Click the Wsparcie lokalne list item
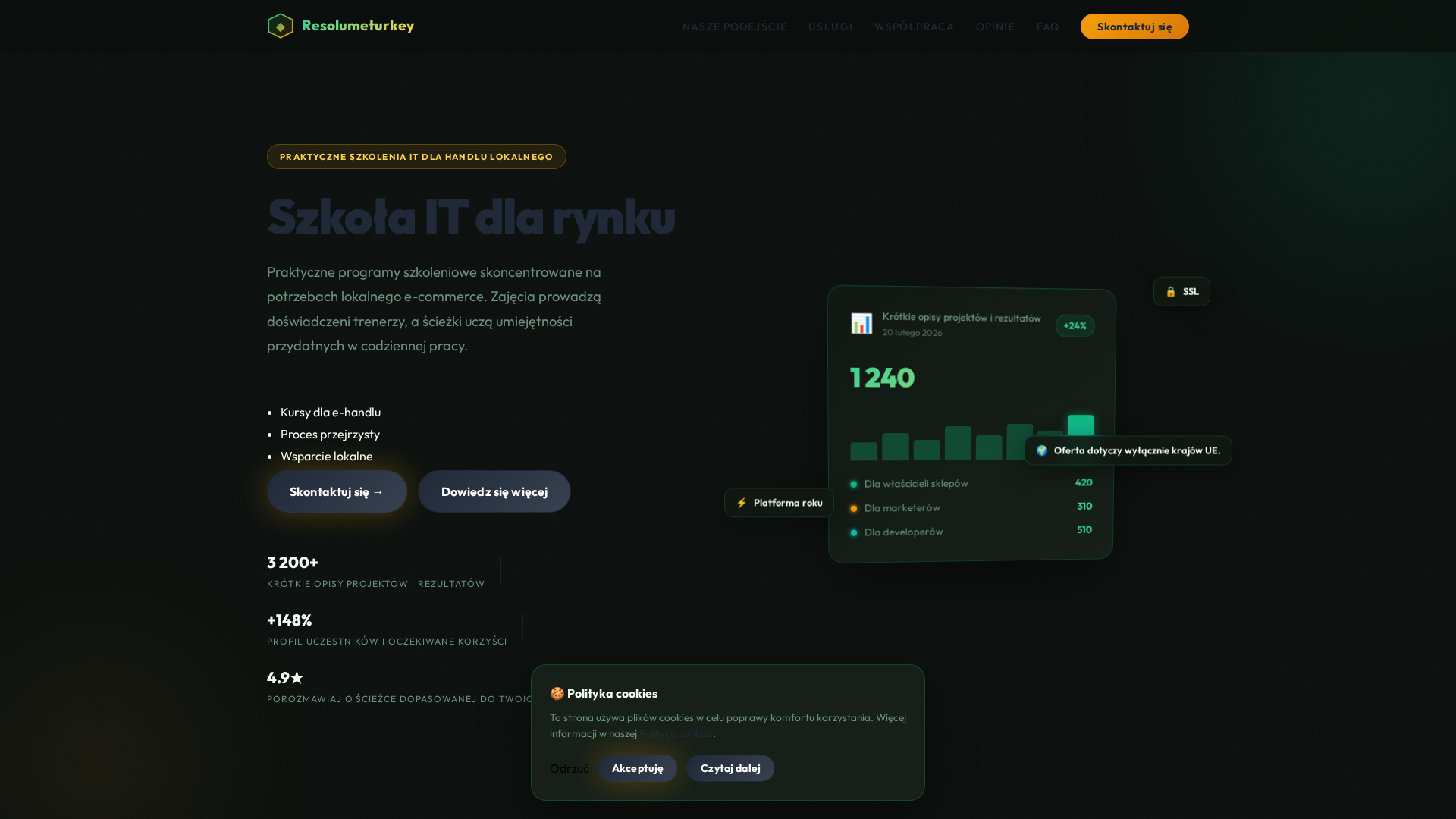 click(x=327, y=456)
